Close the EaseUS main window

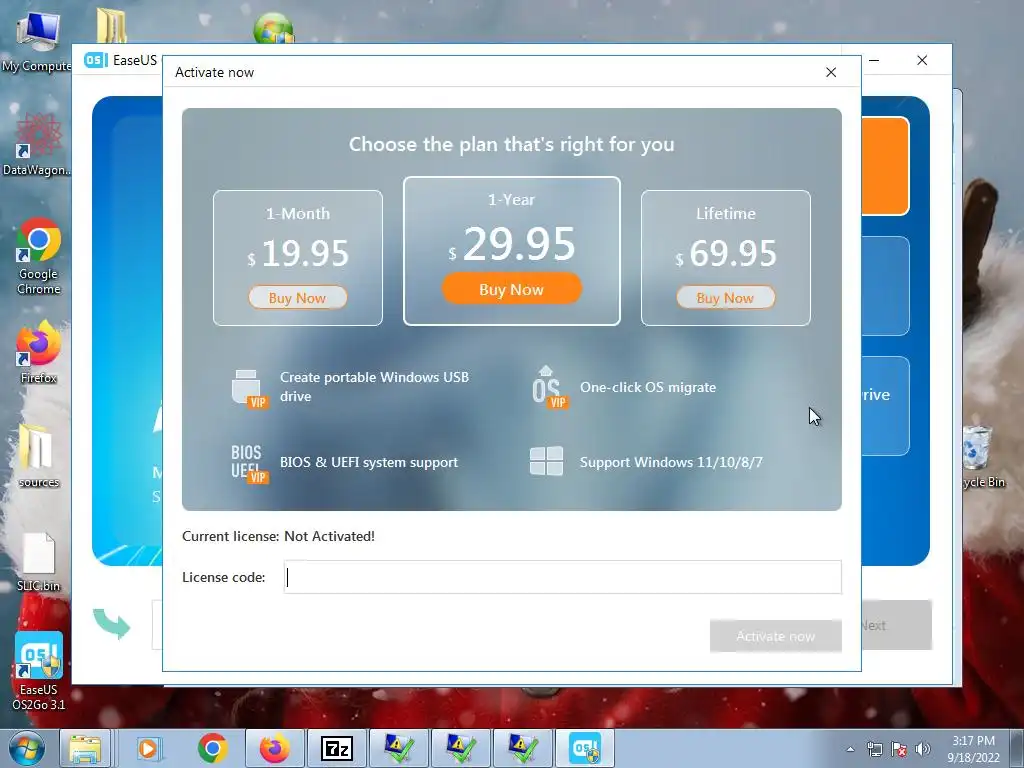pyautogui.click(x=922, y=60)
